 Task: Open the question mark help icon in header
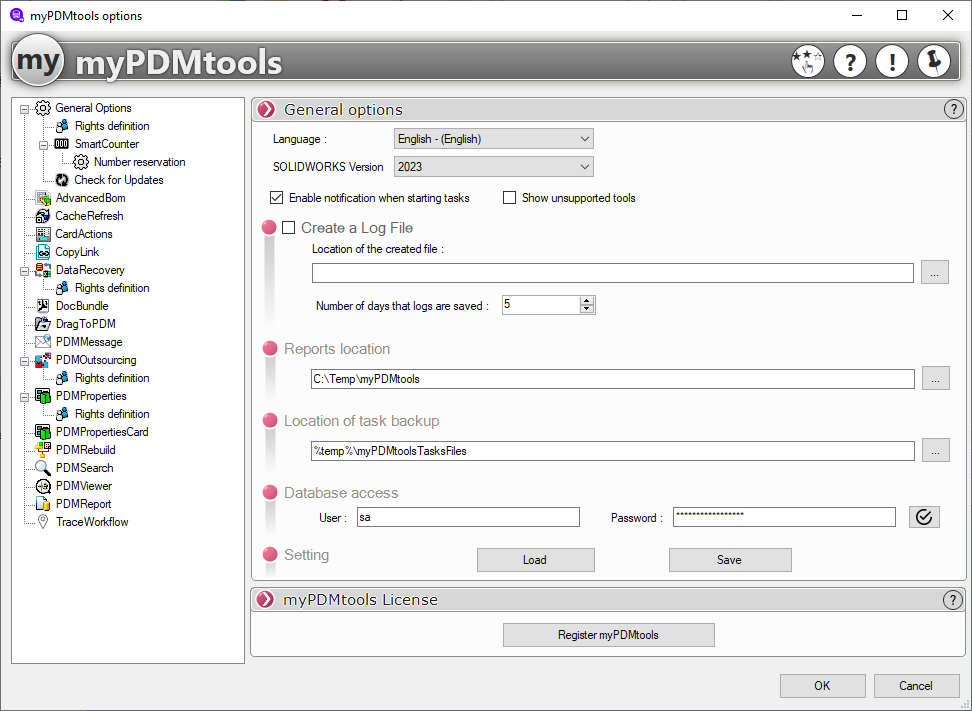(x=850, y=62)
